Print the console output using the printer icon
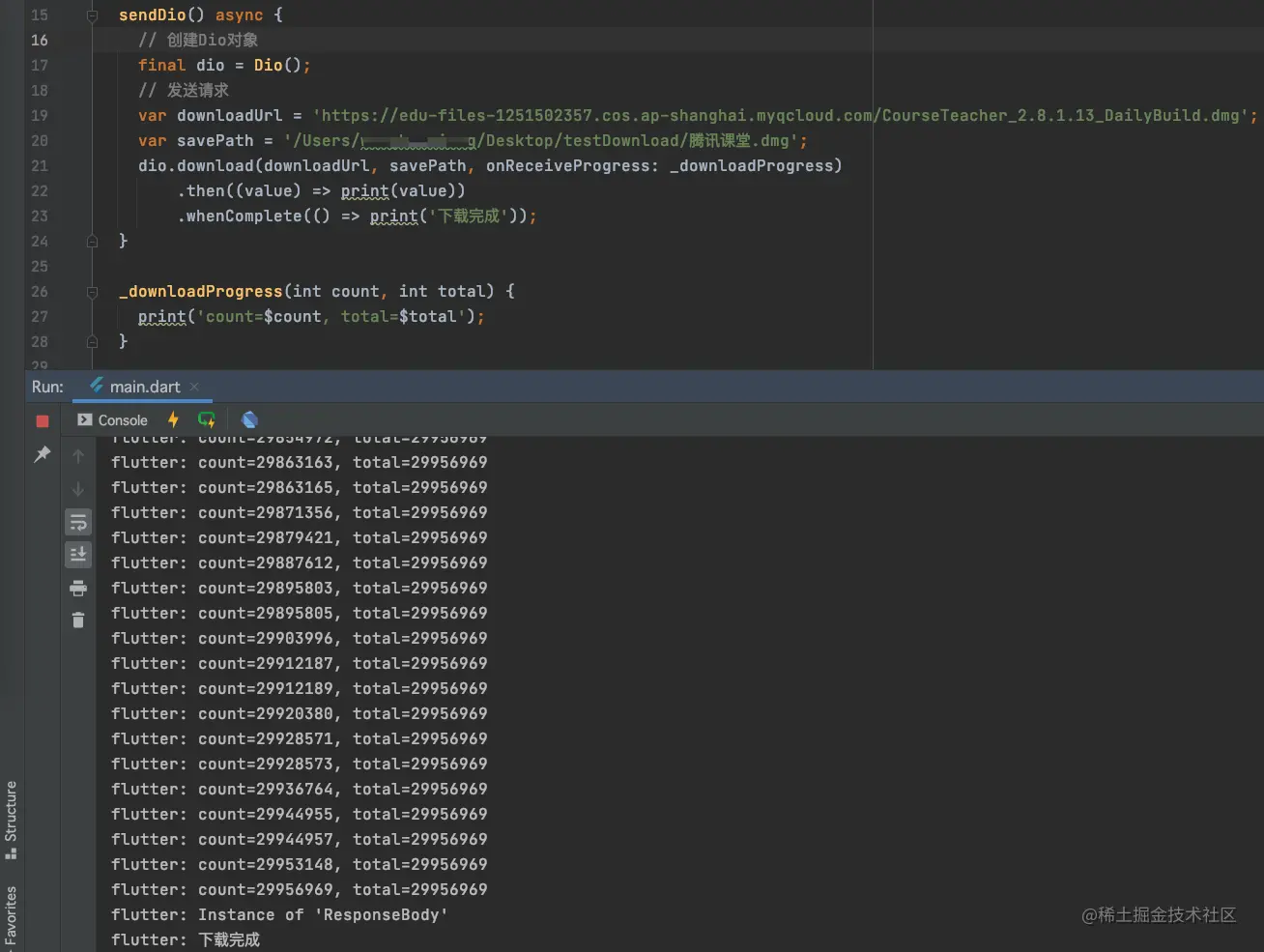This screenshot has height=952, width=1264. (78, 588)
